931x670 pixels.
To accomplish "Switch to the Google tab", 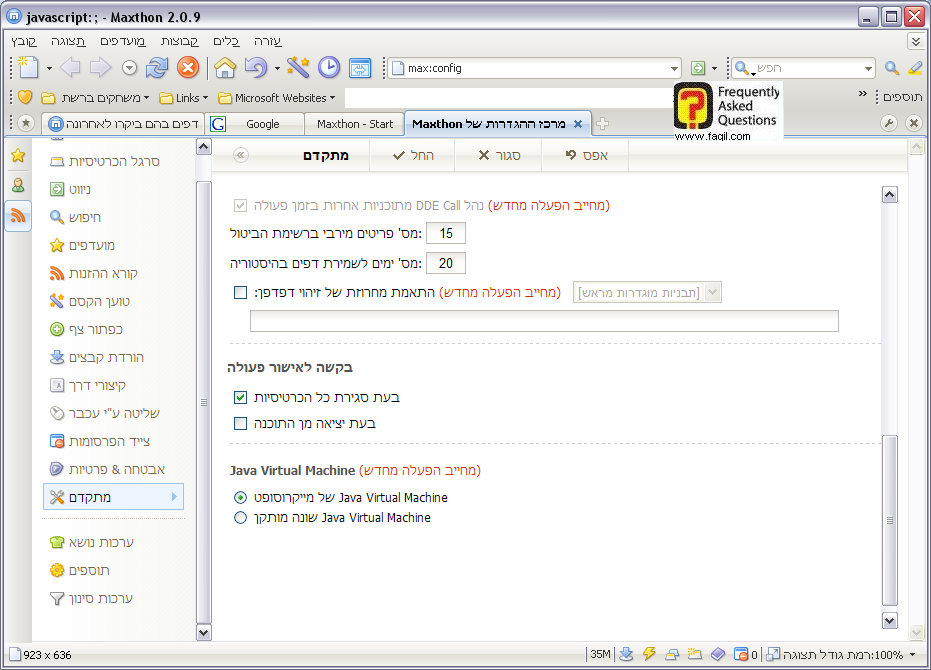I will pyautogui.click(x=255, y=124).
